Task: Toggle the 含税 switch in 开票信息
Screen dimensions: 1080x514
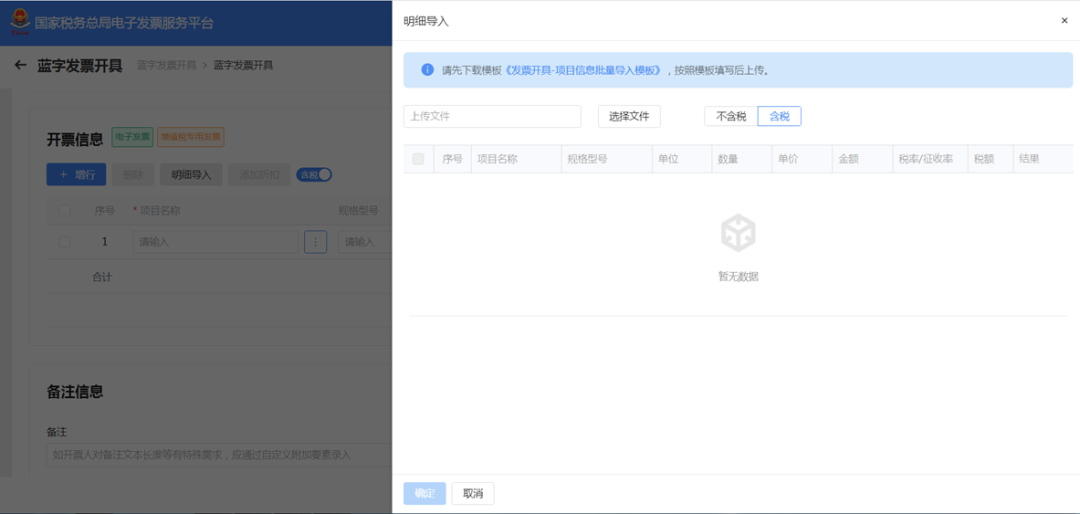Action: pyautogui.click(x=314, y=174)
